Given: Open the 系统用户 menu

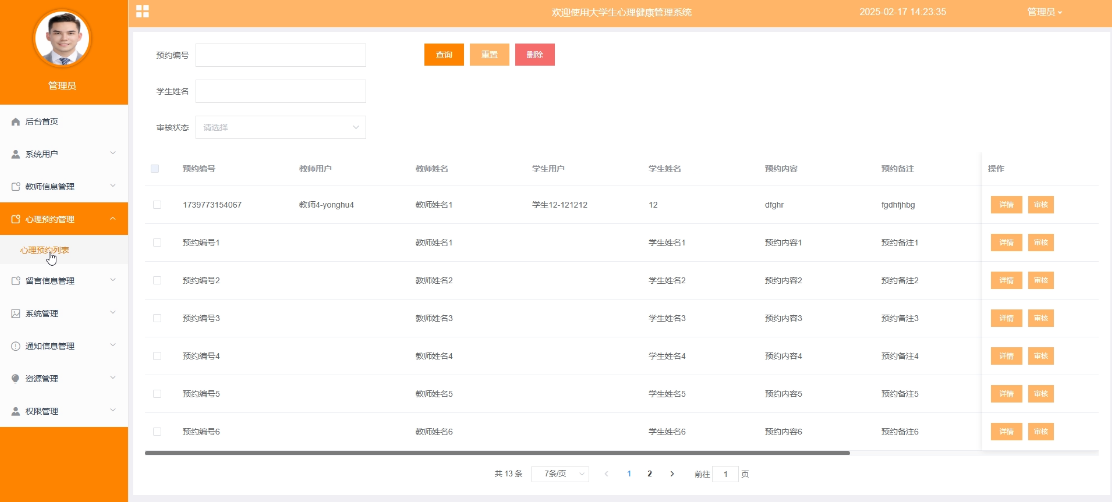Looking at the screenshot, I should (64, 154).
